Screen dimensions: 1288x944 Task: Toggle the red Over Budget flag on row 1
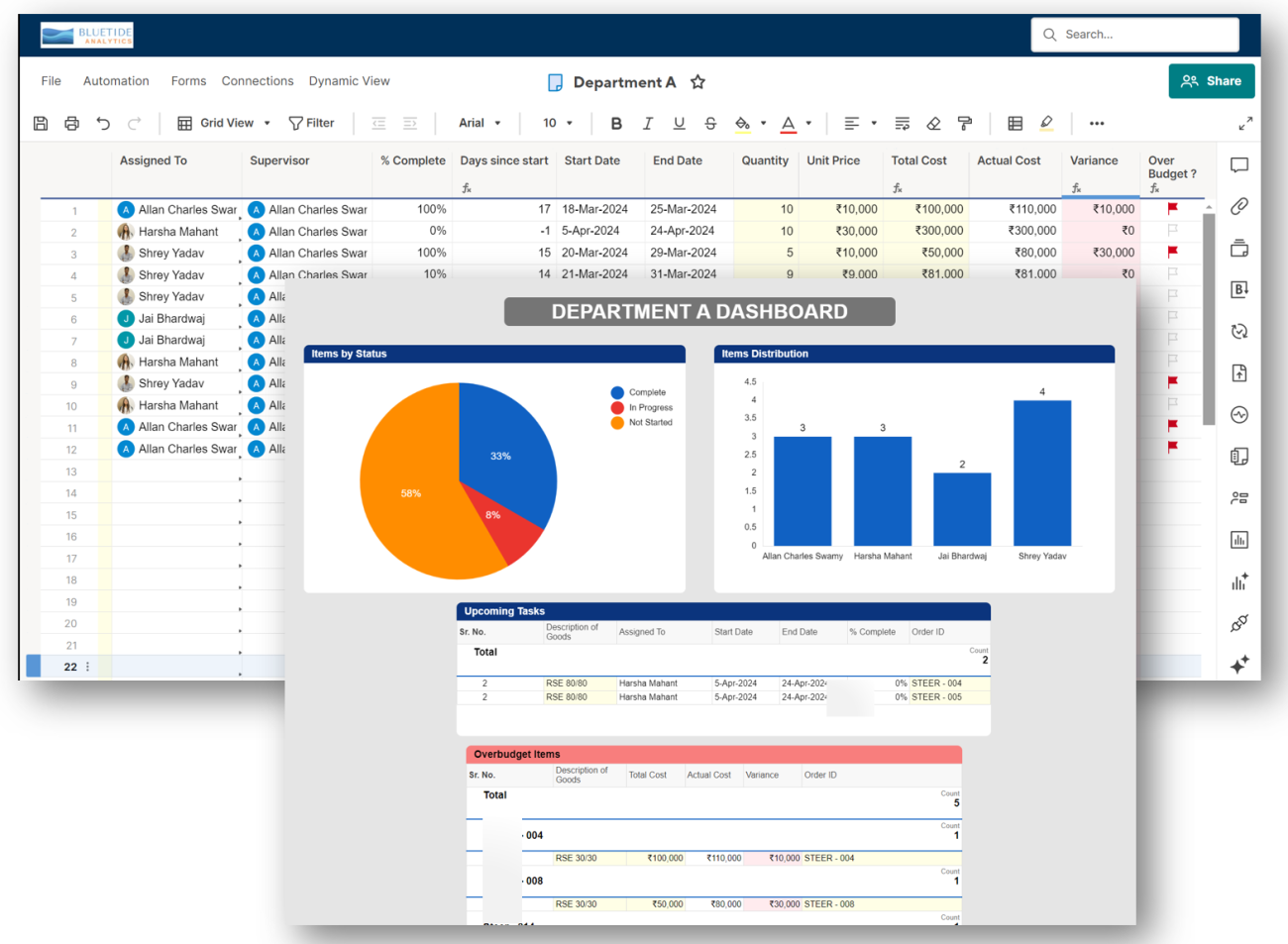pos(1171,209)
